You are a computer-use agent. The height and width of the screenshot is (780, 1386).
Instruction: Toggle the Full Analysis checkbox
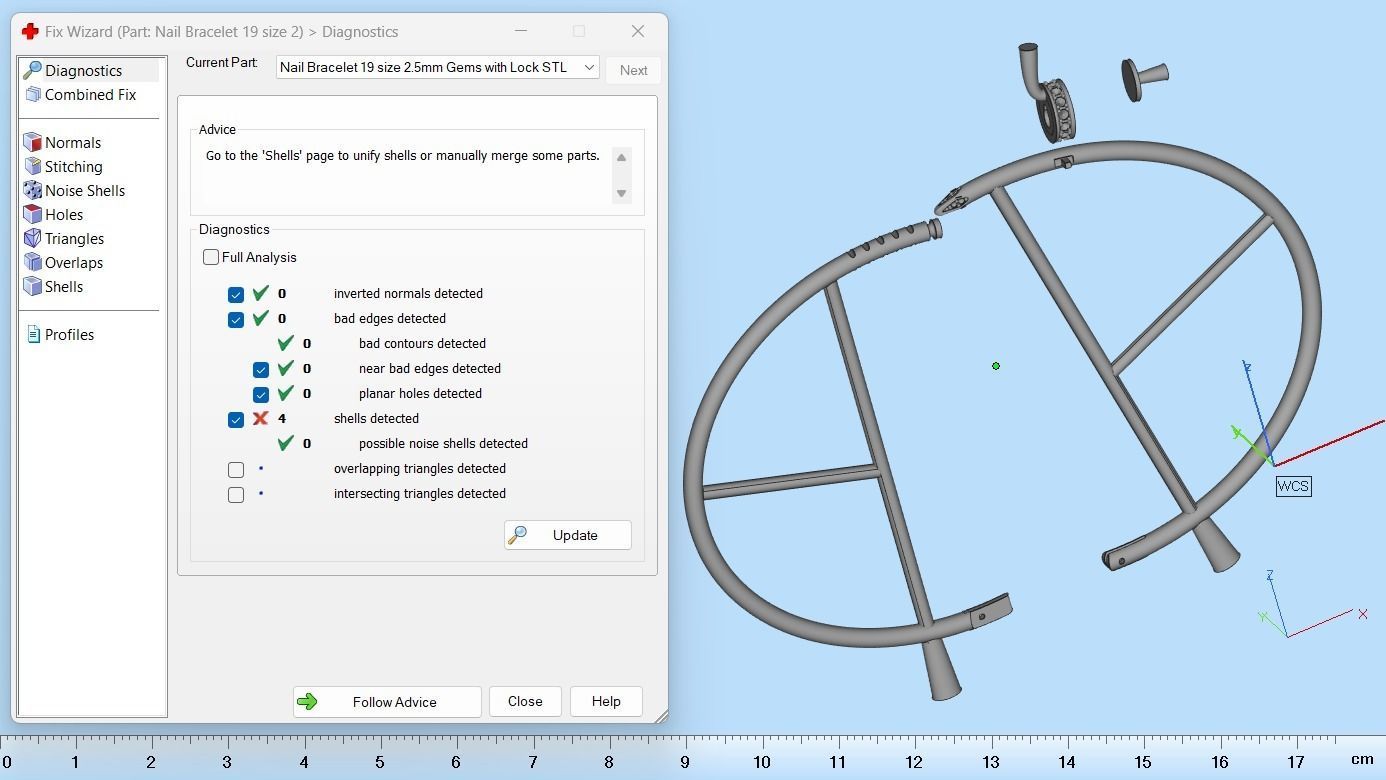(211, 257)
